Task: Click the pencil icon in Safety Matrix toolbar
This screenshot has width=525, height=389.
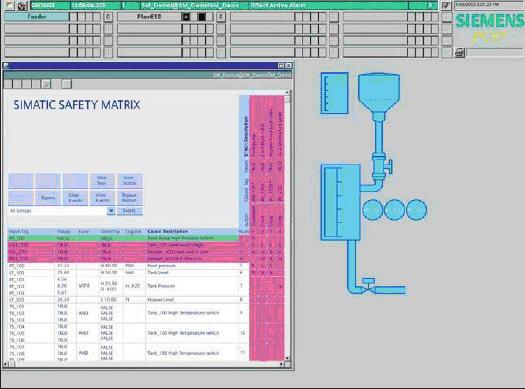Action: tap(47, 84)
